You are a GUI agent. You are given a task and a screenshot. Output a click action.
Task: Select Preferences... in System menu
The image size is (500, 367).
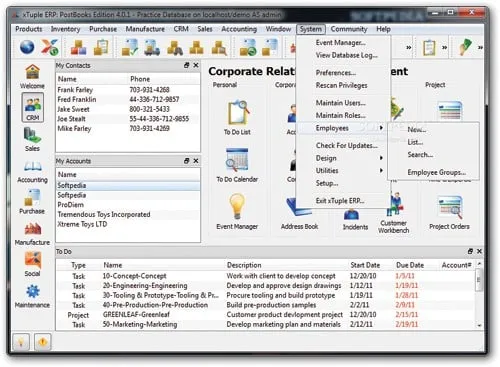336,73
